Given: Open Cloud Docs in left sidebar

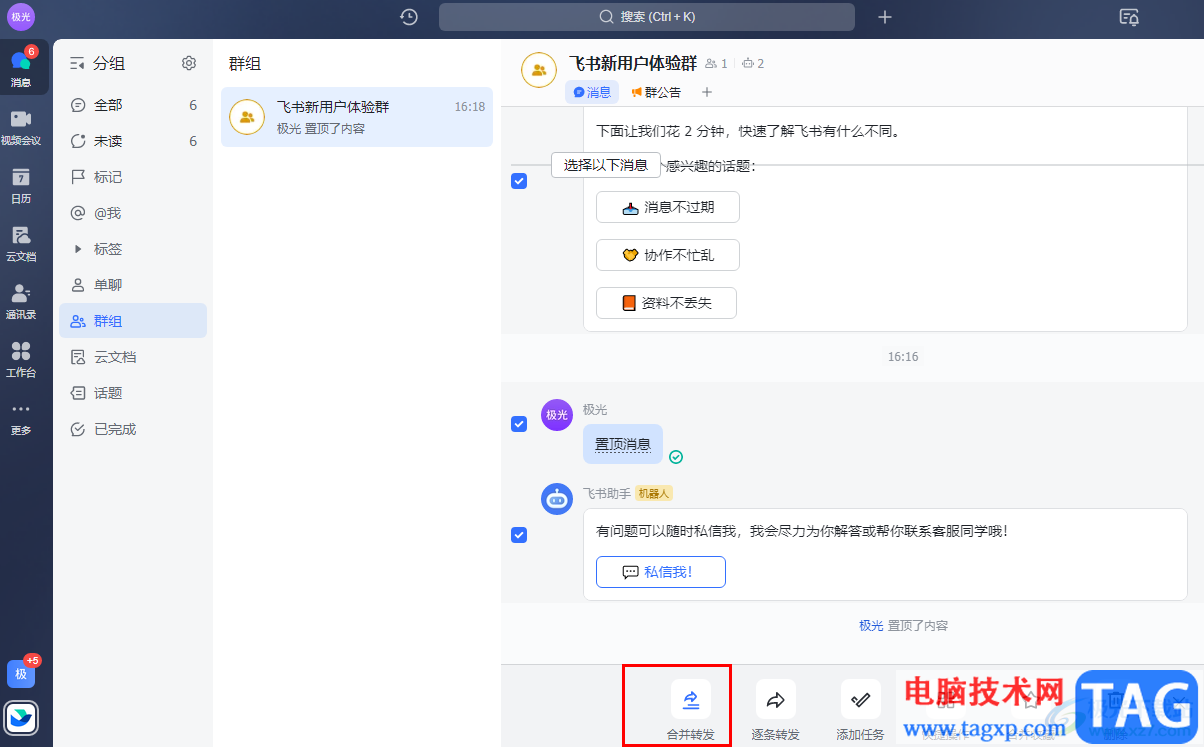Looking at the screenshot, I should 21,243.
